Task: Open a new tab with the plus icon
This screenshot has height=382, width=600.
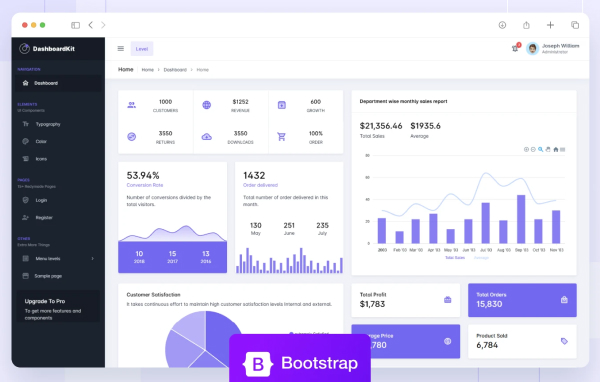Action: 550,25
